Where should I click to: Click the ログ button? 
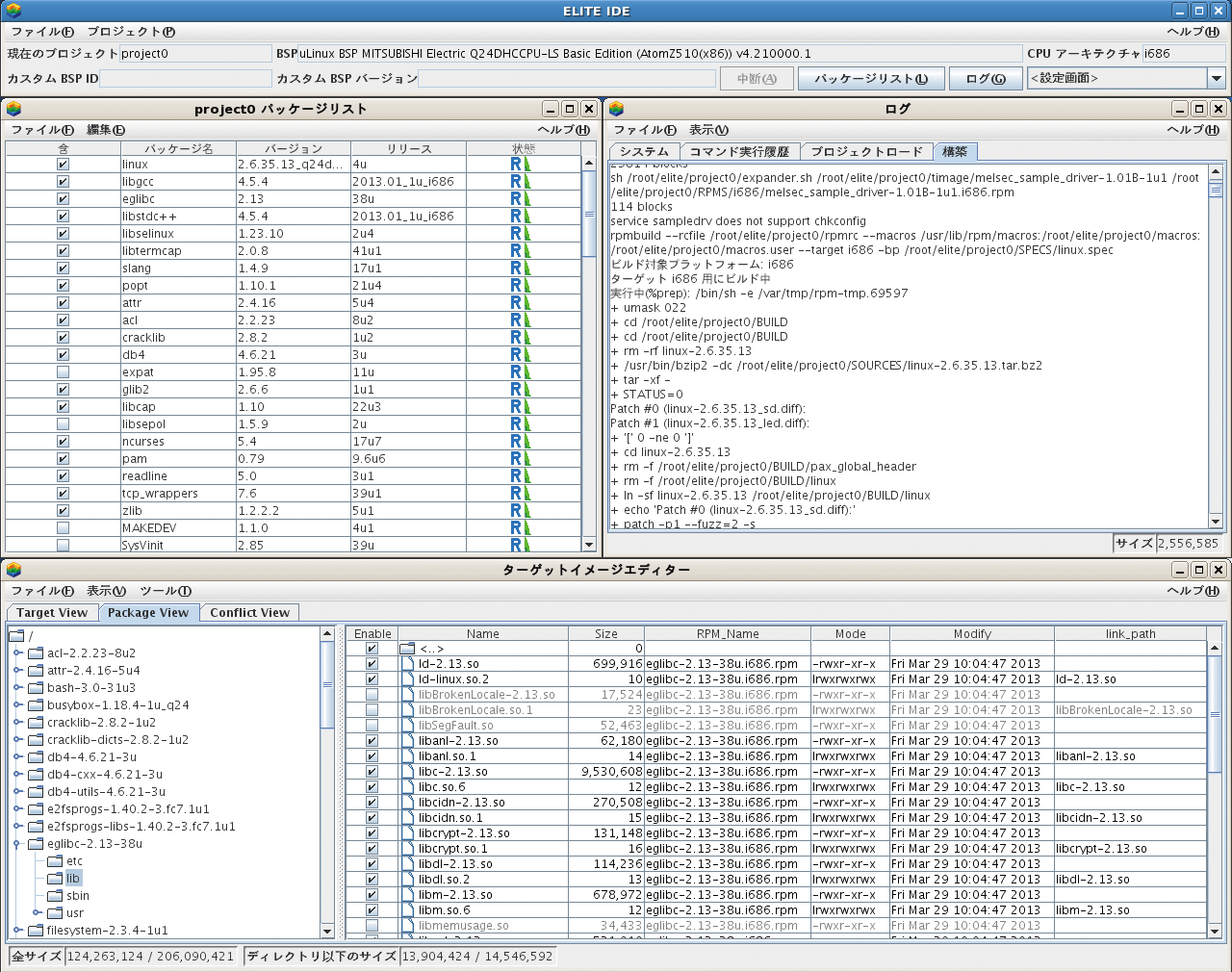(x=985, y=79)
